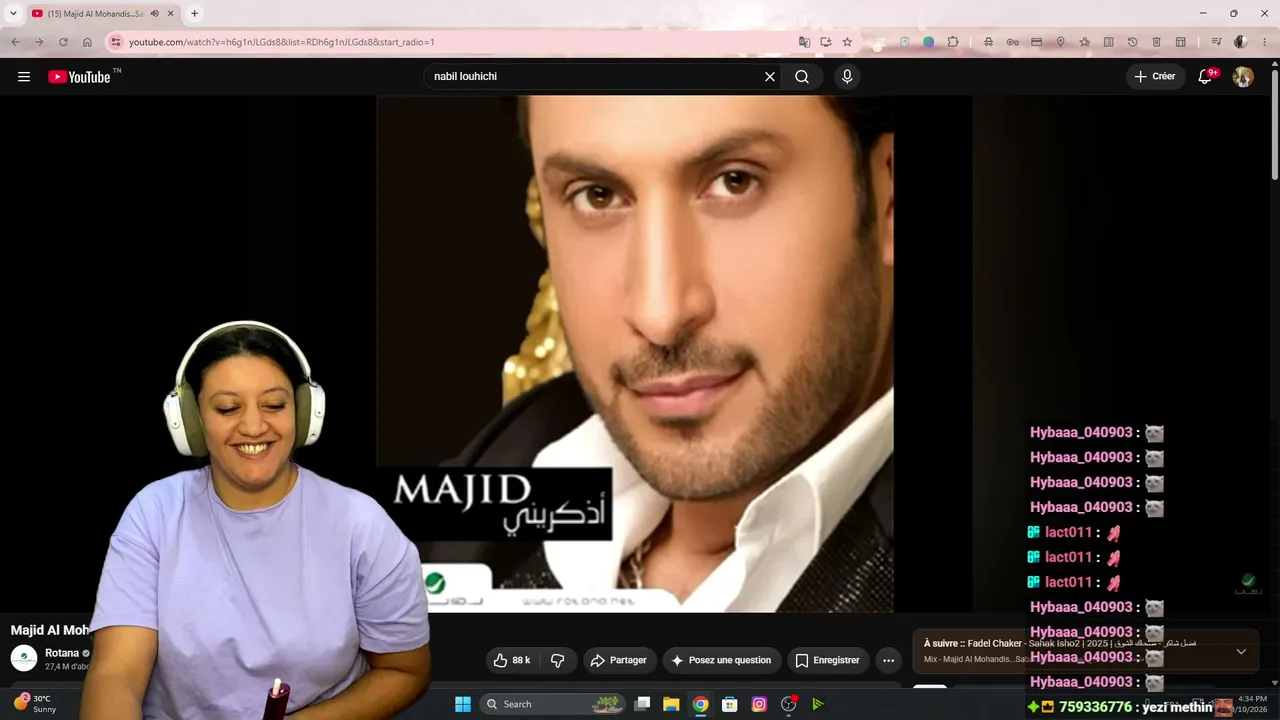Open the Rotana channel avatar
Image resolution: width=1280 pixels, height=720 pixels.
24,658
